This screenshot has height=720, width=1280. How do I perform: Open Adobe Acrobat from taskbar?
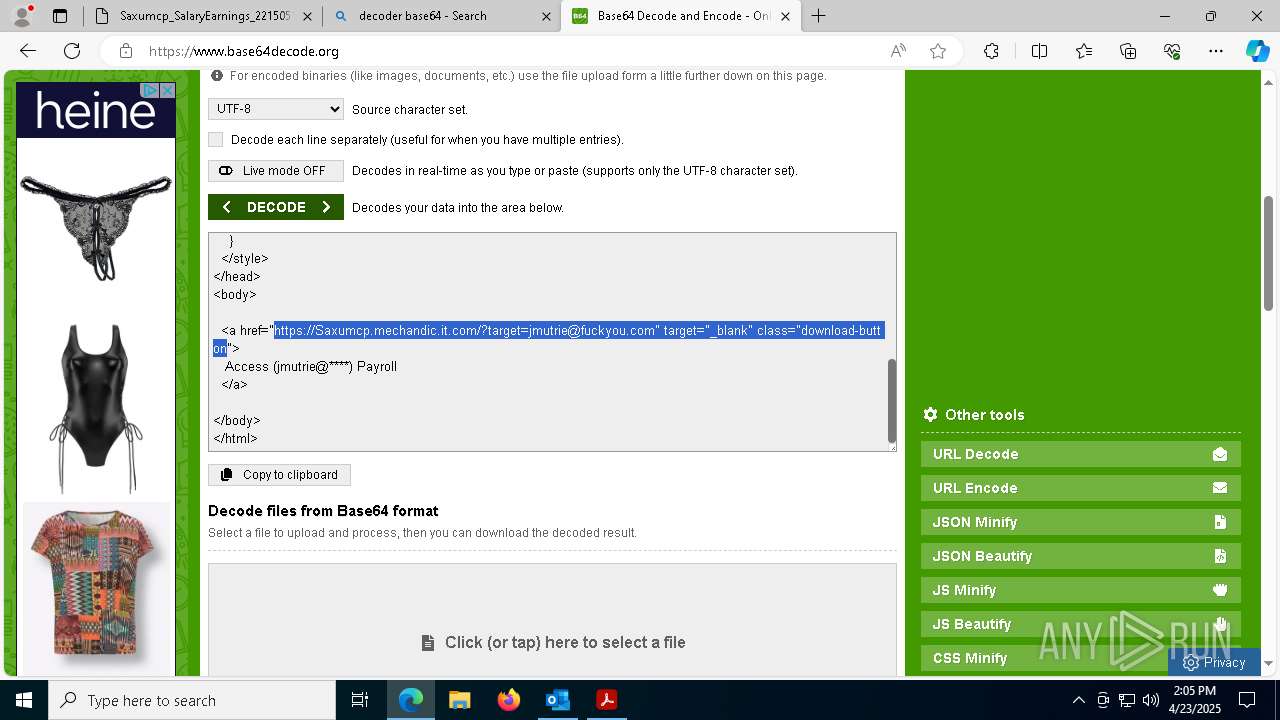(x=606, y=700)
